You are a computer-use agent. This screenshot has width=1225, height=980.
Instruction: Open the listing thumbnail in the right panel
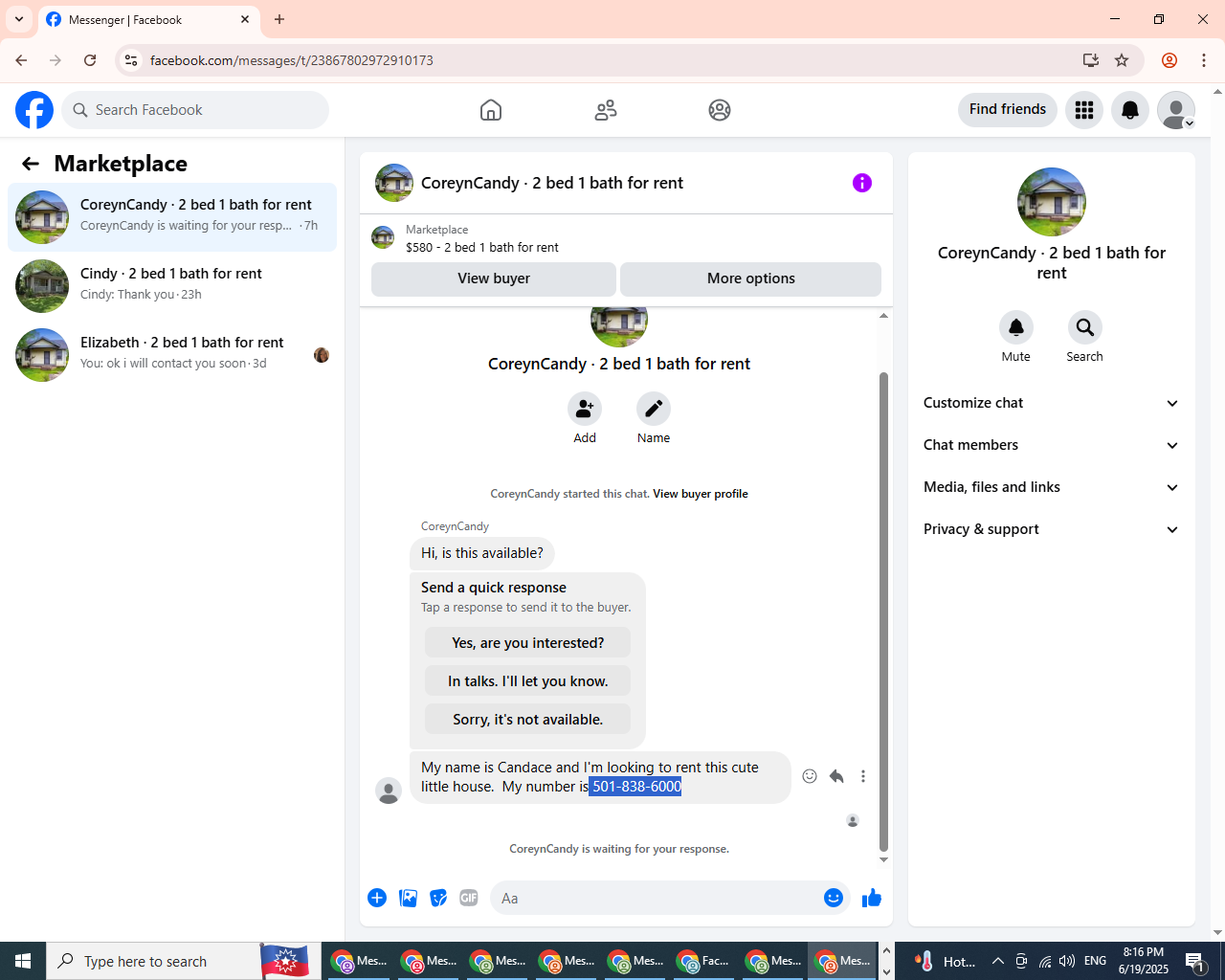tap(1052, 202)
